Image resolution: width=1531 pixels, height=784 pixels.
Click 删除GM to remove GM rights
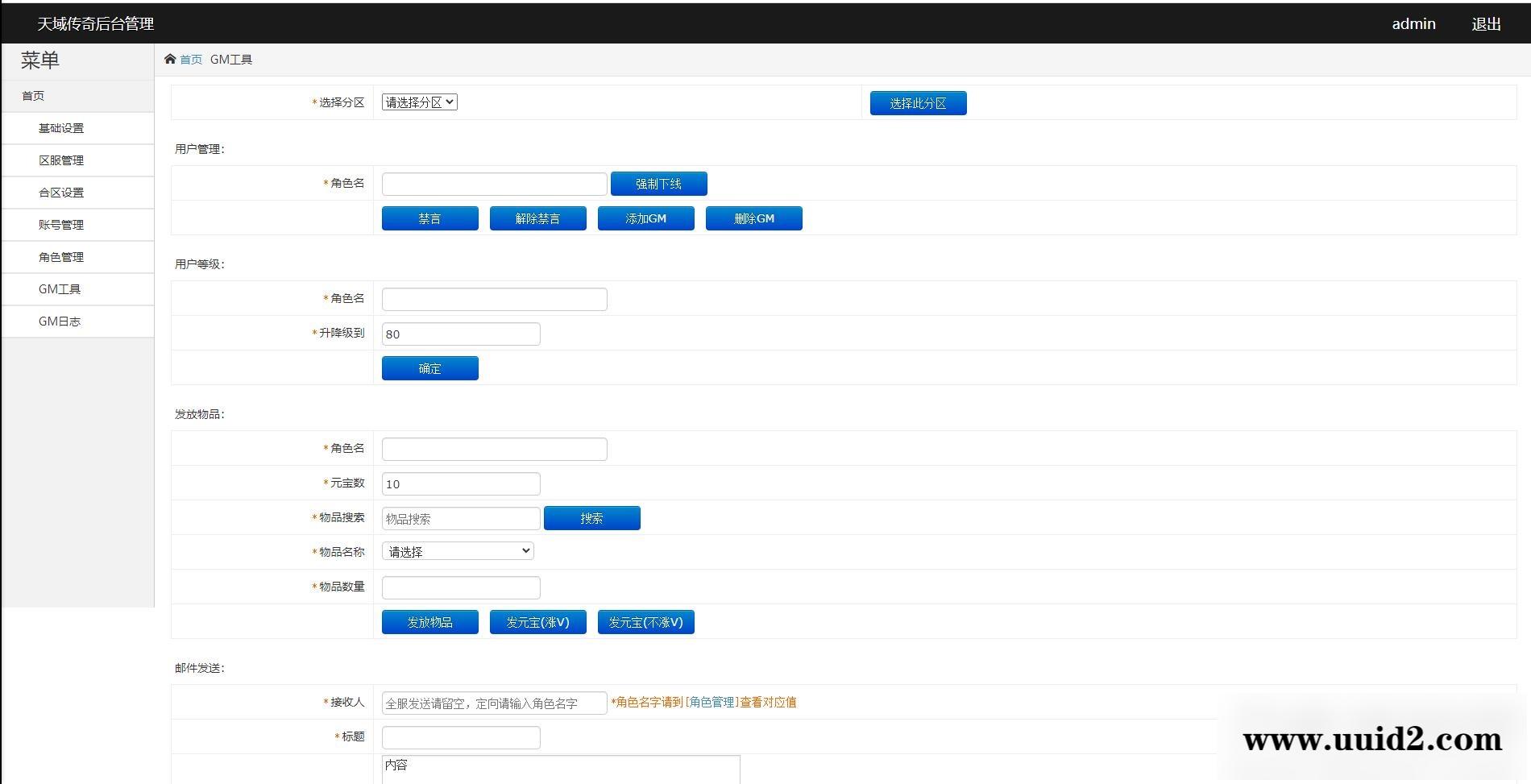(753, 218)
